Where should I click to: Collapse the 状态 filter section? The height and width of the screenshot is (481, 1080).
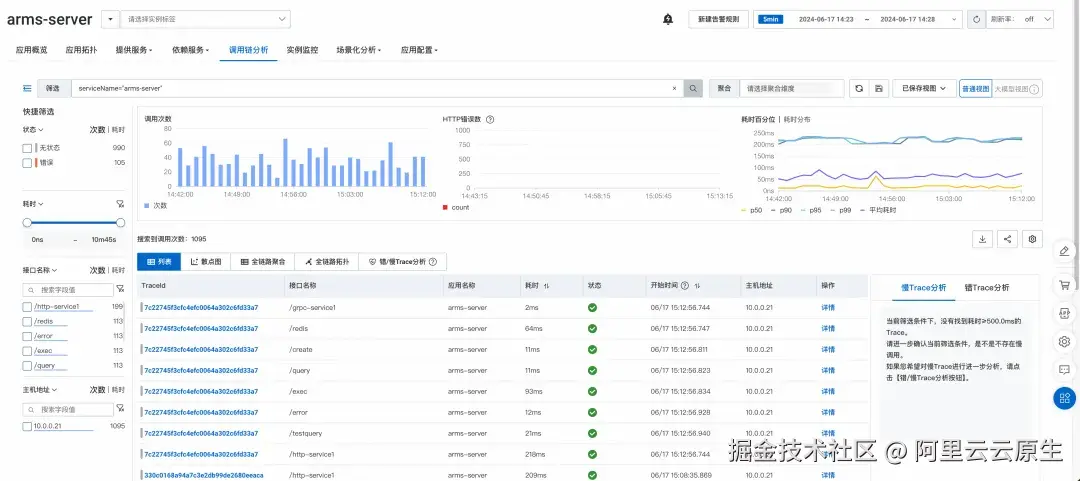pyautogui.click(x=33, y=130)
